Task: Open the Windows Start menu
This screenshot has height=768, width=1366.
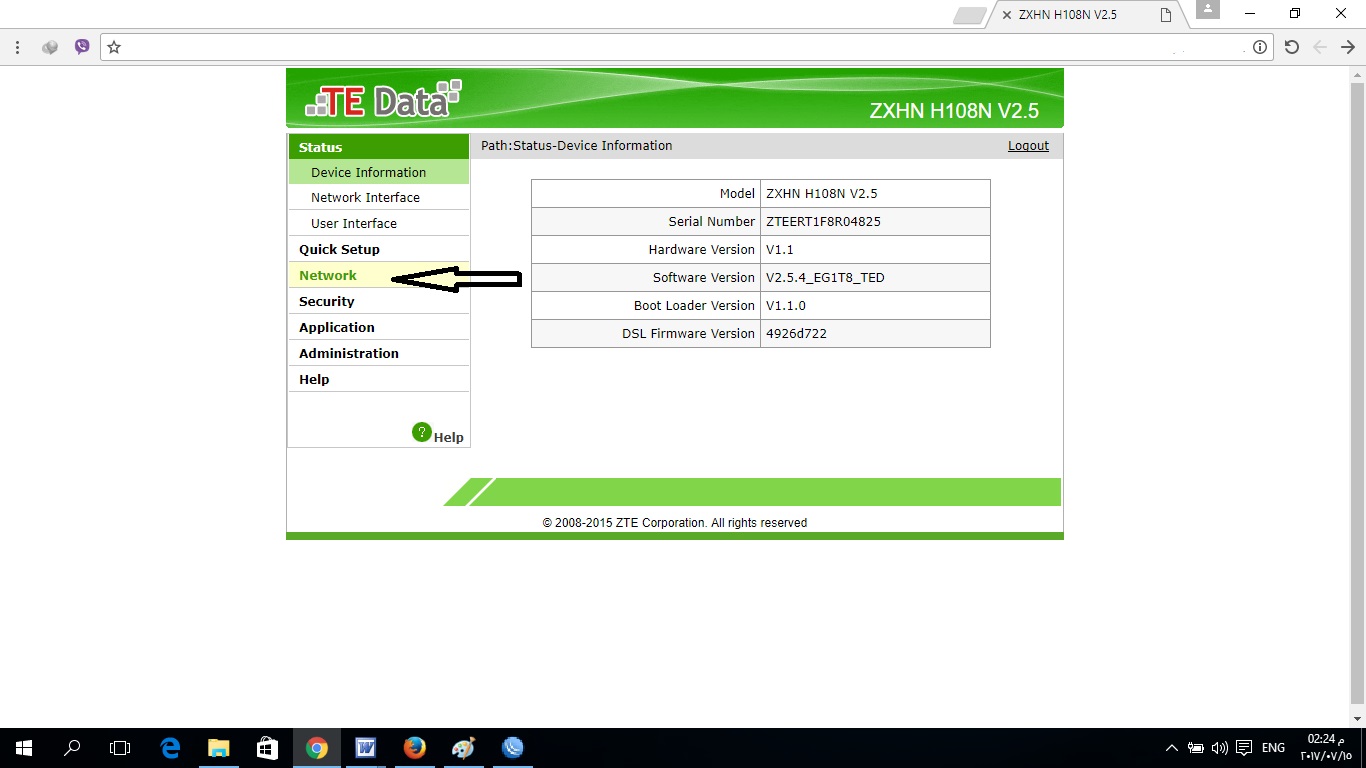Action: [24, 747]
